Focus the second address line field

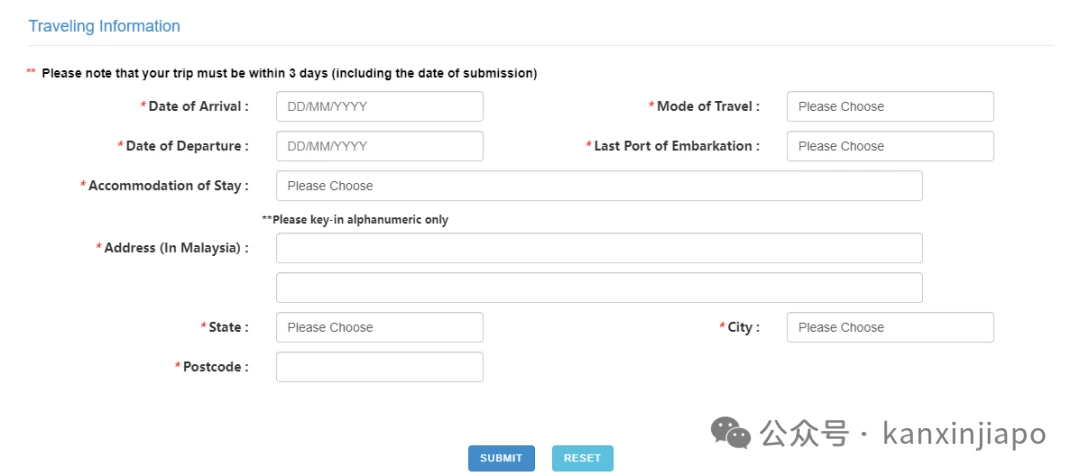point(599,288)
